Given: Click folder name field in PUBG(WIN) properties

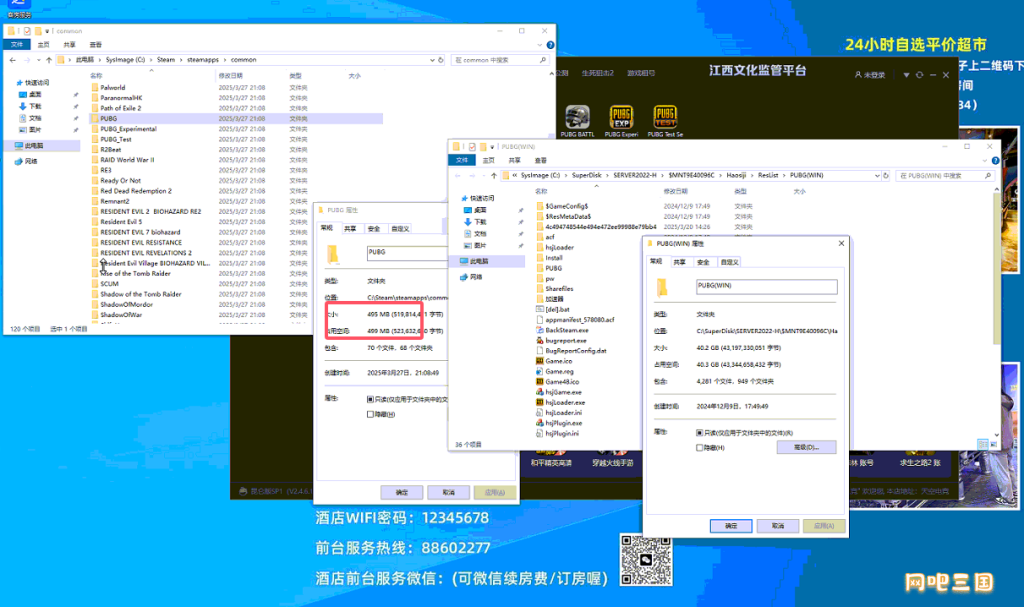Looking at the screenshot, I should pyautogui.click(x=767, y=286).
